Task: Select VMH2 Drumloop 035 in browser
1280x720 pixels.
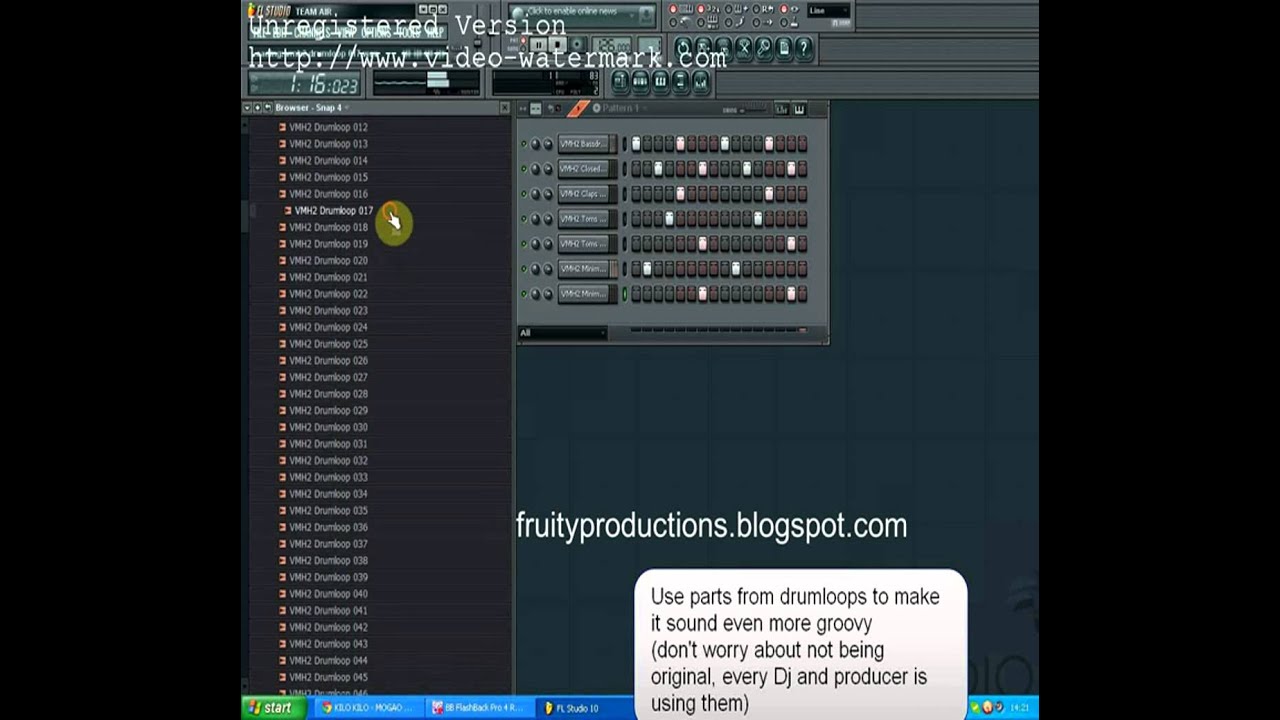Action: (328, 510)
